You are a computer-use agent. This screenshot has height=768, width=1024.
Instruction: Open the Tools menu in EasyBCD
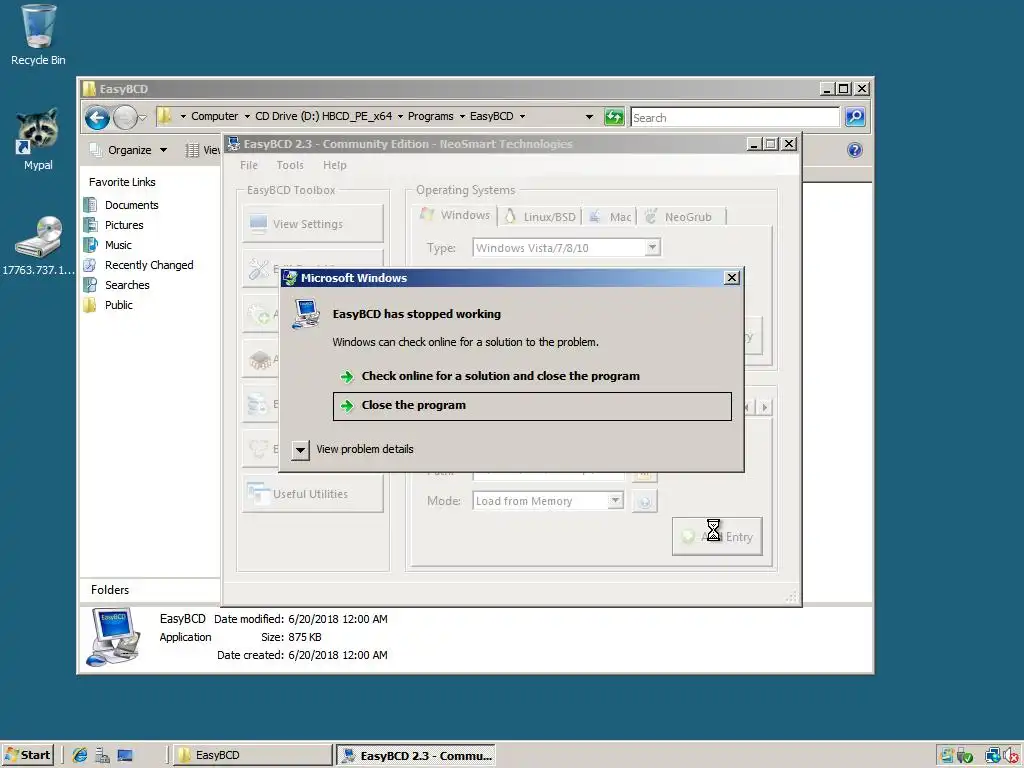click(289, 165)
